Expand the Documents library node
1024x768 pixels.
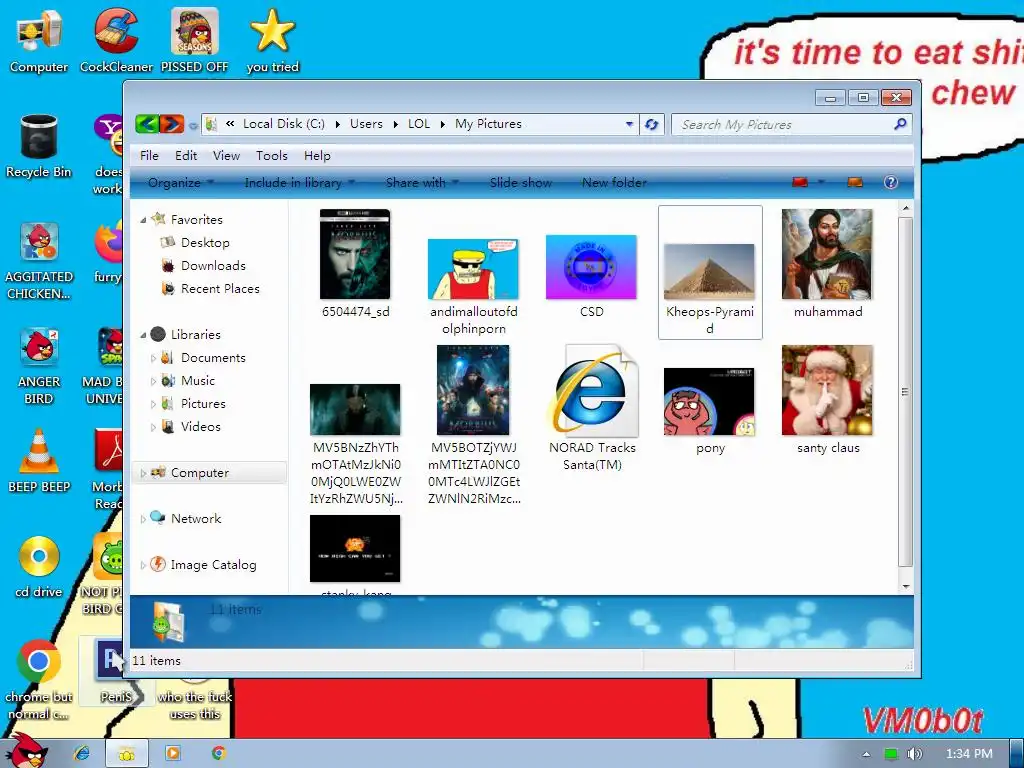pos(153,358)
